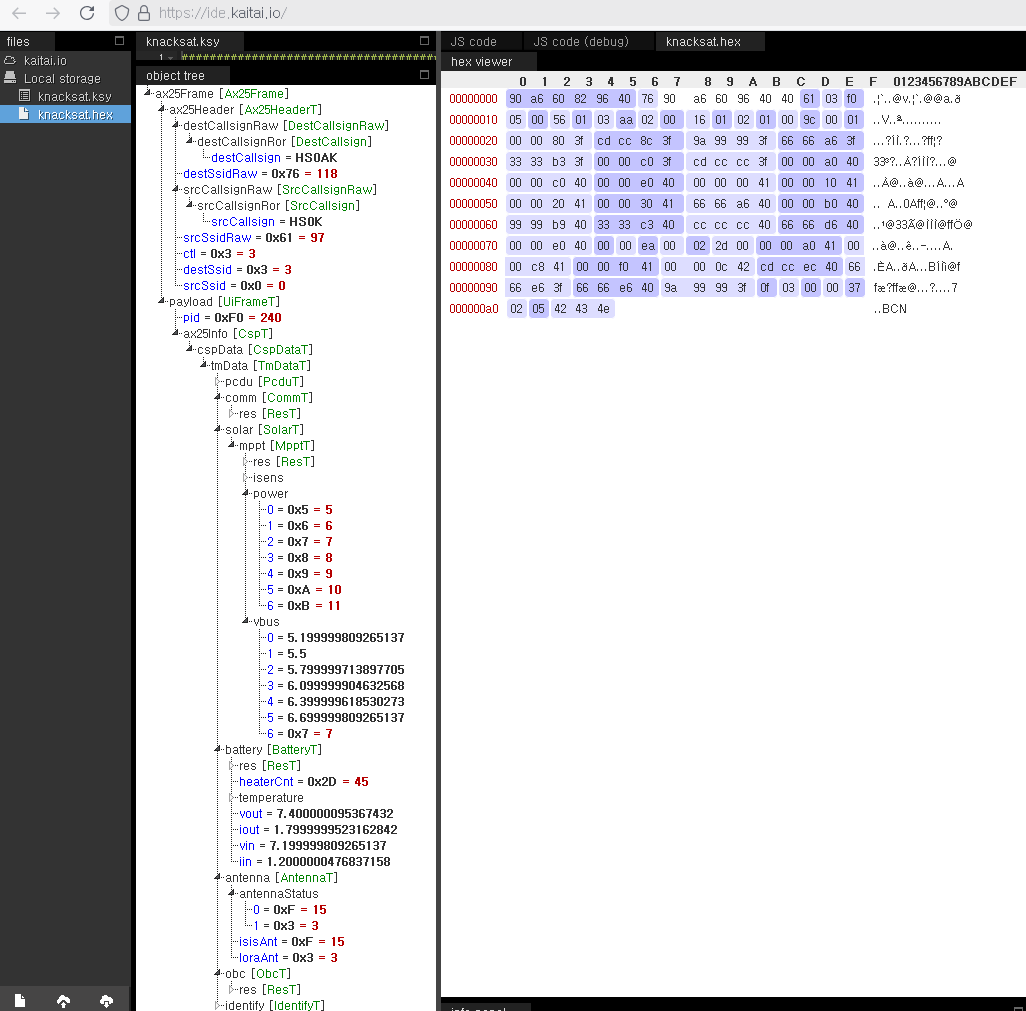This screenshot has height=1011, width=1026.
Task: Reload the browser page
Action: (87, 13)
